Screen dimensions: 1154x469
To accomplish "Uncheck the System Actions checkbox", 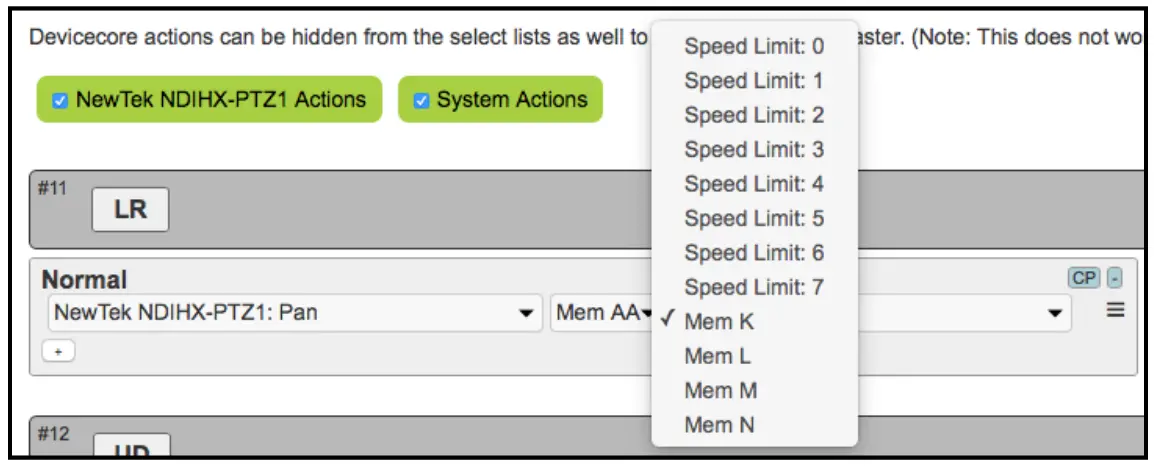I will [422, 100].
